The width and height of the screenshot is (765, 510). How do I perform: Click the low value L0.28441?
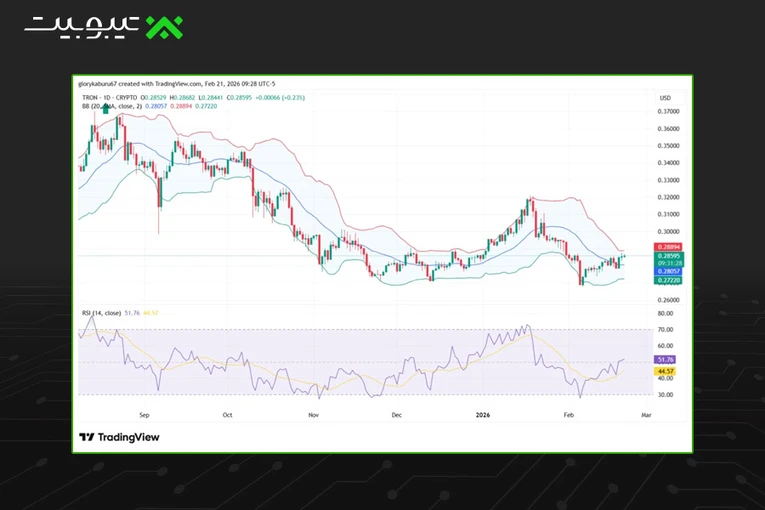211,98
